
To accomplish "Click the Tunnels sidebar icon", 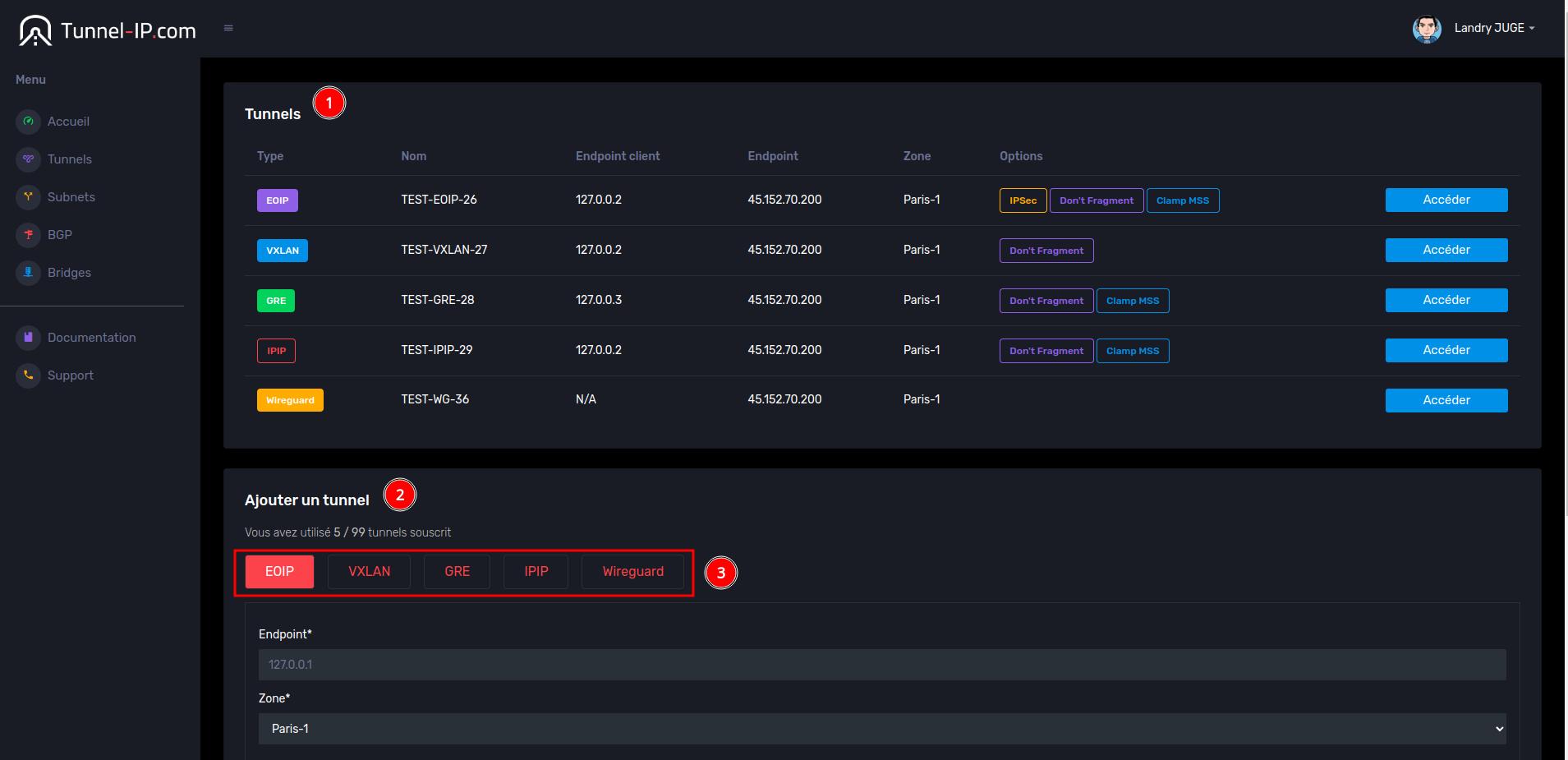I will click(28, 159).
